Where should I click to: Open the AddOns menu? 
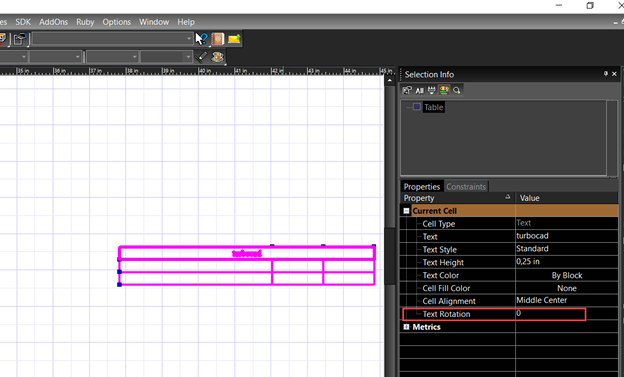[53, 22]
